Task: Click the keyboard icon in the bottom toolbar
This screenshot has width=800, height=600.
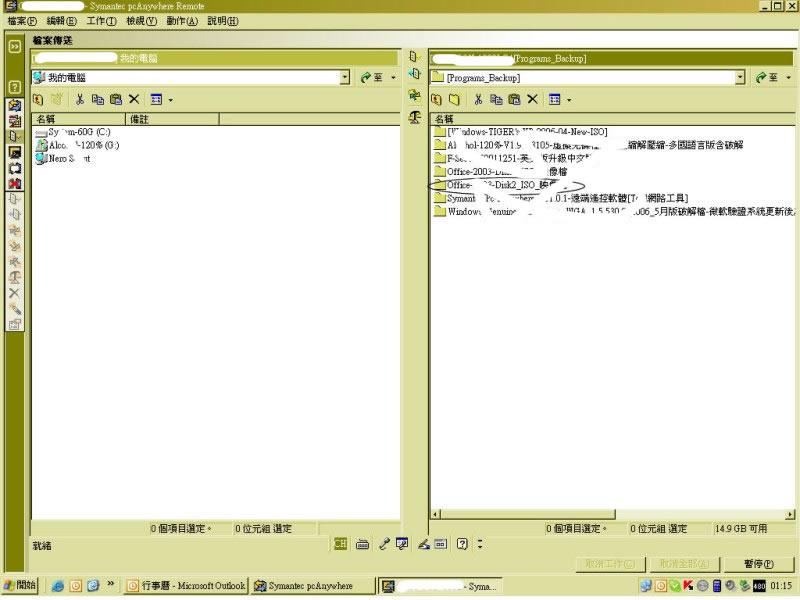Action: pos(363,544)
